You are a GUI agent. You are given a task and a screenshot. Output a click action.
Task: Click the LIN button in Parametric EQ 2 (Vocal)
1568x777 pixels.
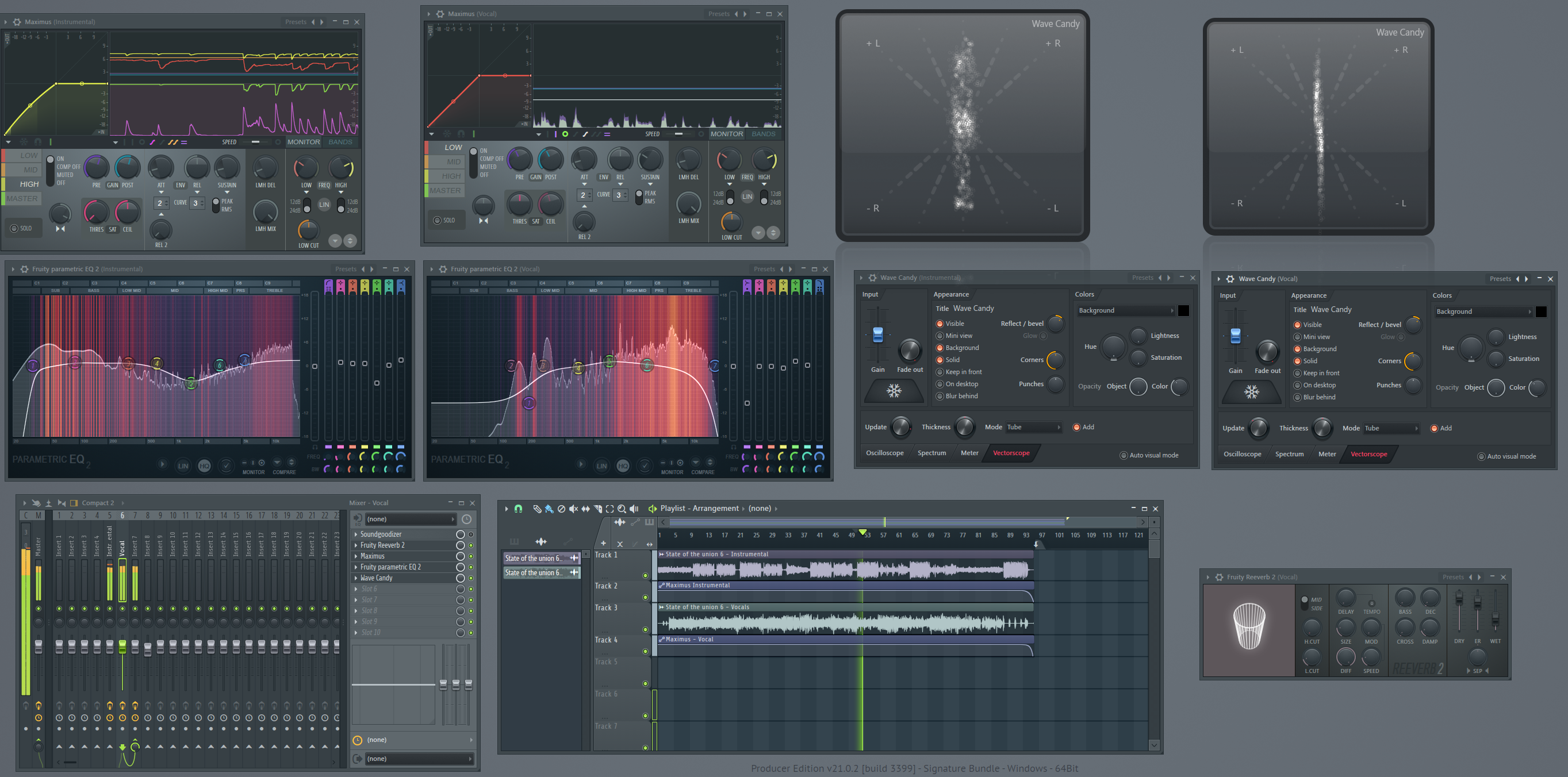pyautogui.click(x=601, y=466)
